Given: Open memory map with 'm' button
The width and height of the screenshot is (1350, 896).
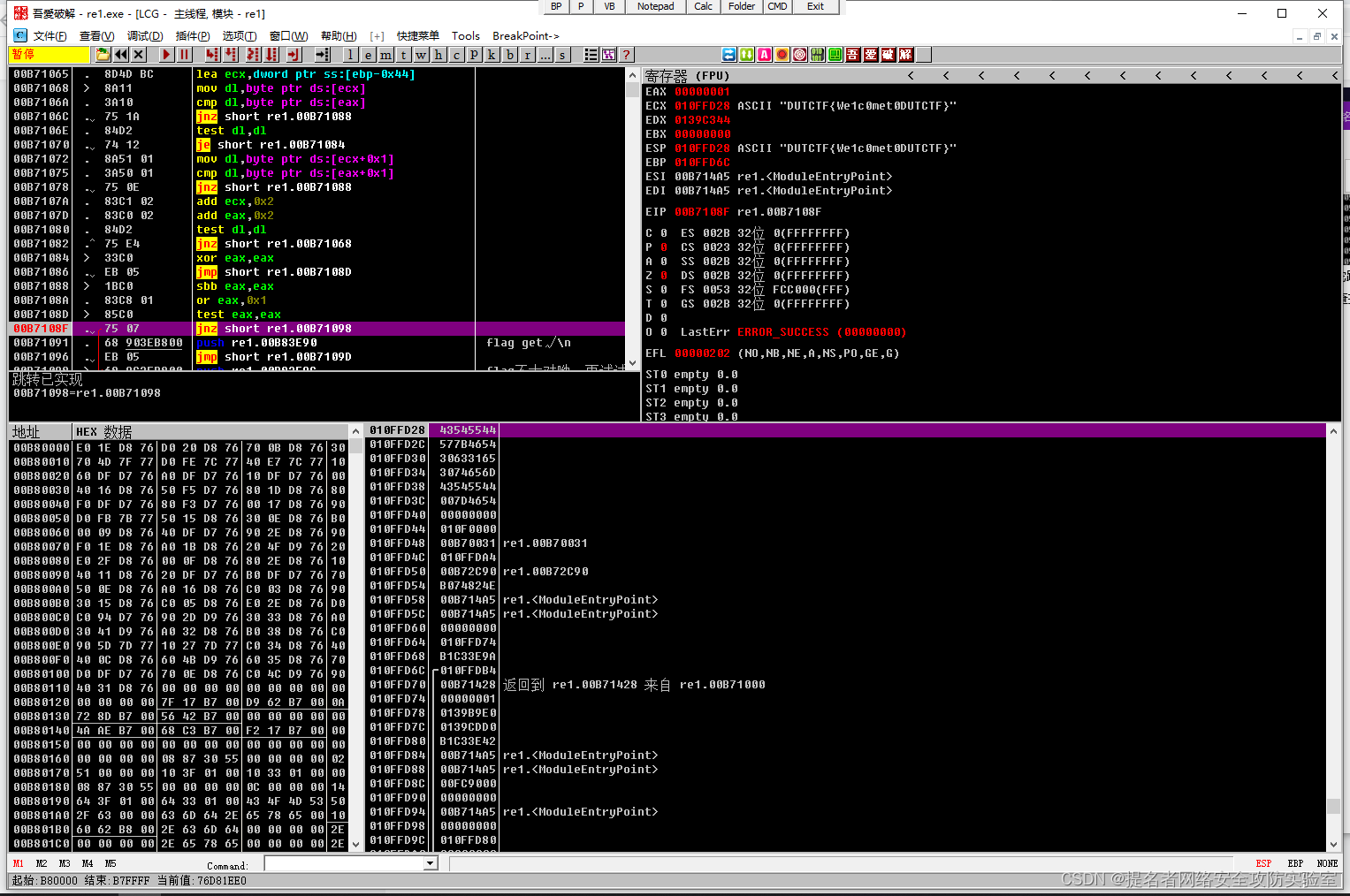Looking at the screenshot, I should pos(386,55).
